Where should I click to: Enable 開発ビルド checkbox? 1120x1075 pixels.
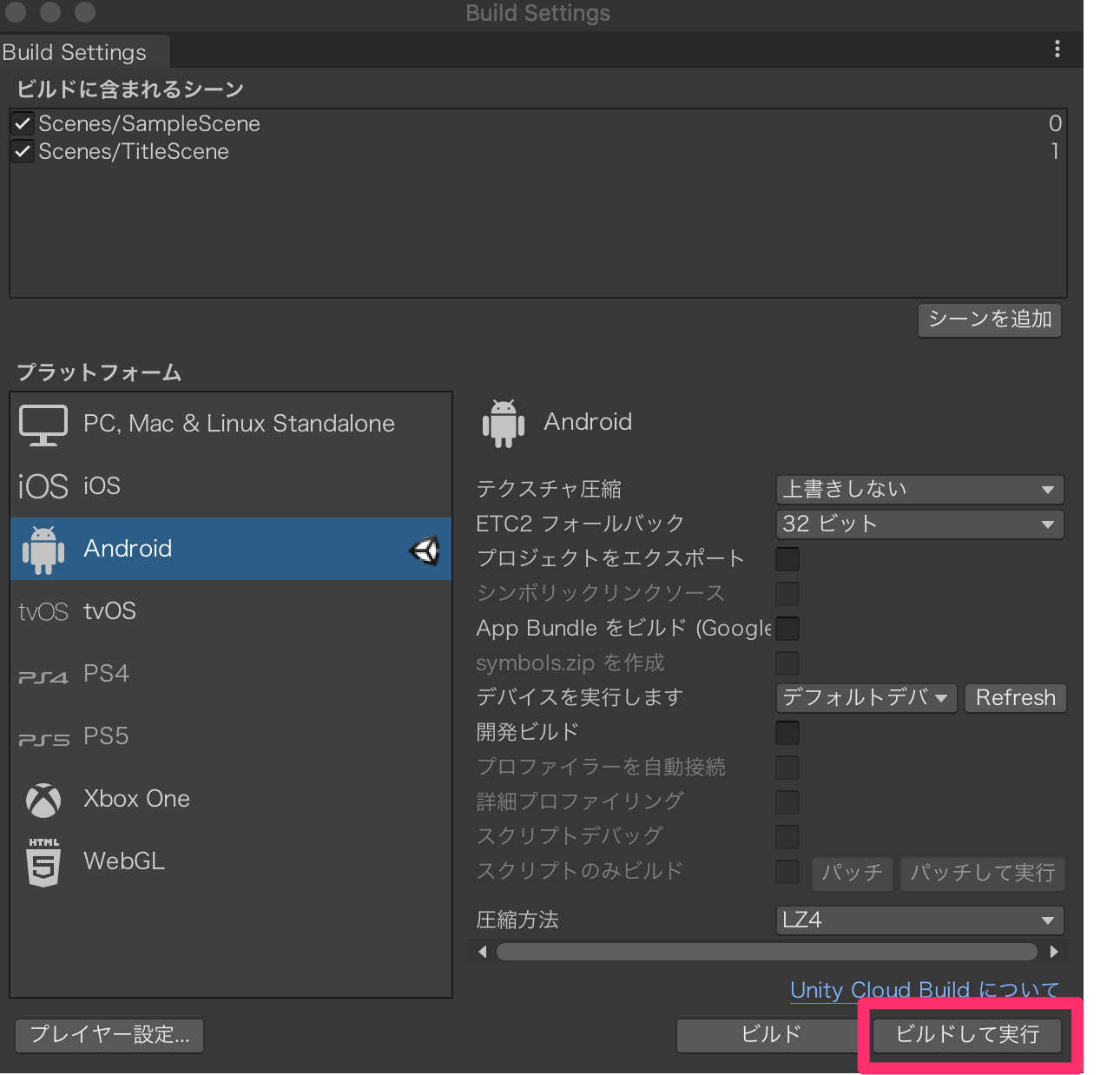787,733
